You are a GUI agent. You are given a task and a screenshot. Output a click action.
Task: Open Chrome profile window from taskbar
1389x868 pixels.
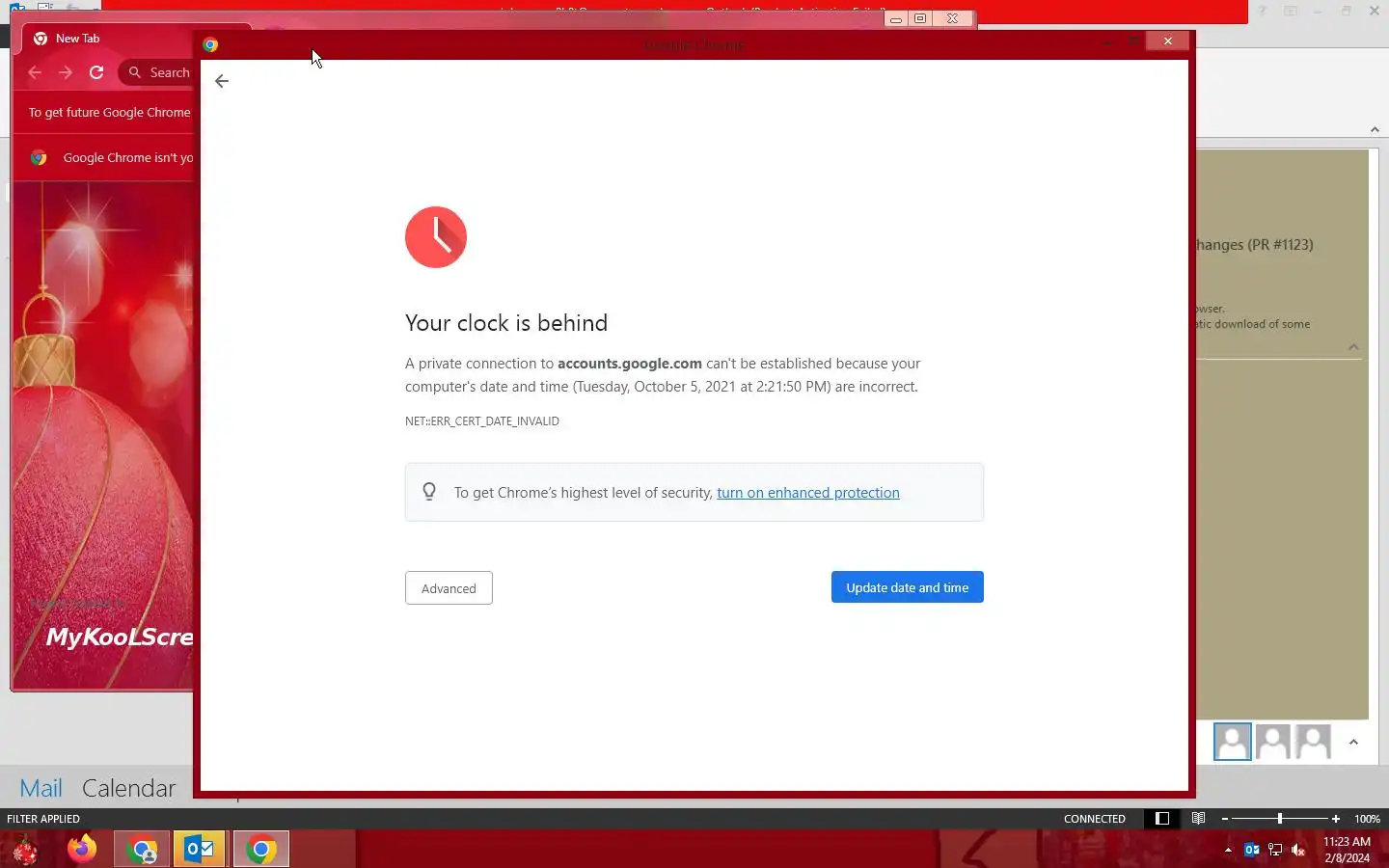[x=142, y=849]
